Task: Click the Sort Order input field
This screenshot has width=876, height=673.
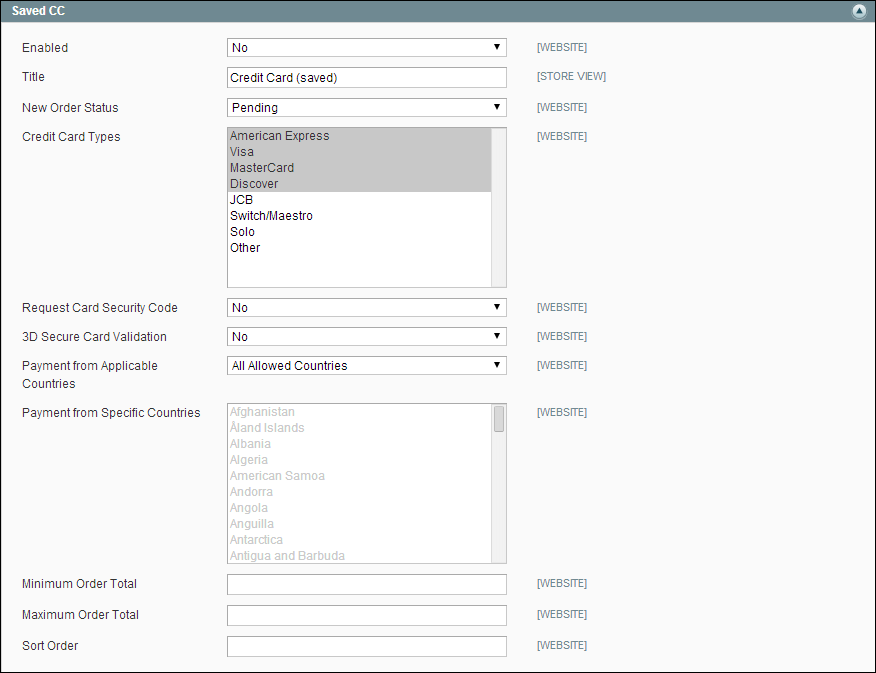Action: [x=366, y=646]
